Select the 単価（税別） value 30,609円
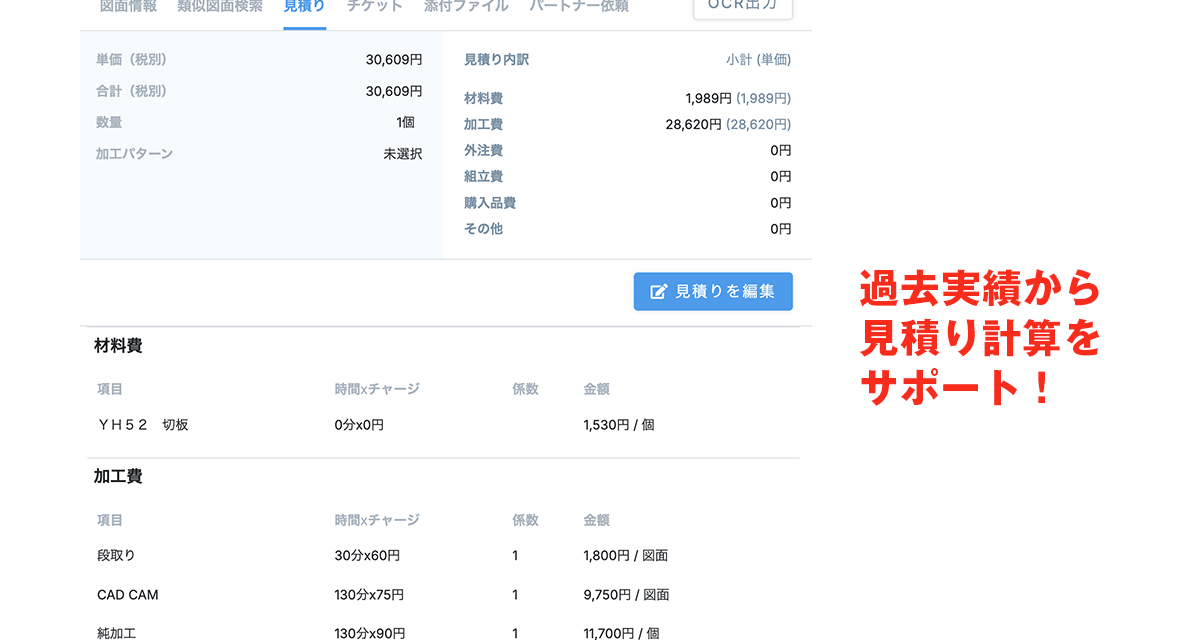This screenshot has width=1200, height=640. coord(394,60)
